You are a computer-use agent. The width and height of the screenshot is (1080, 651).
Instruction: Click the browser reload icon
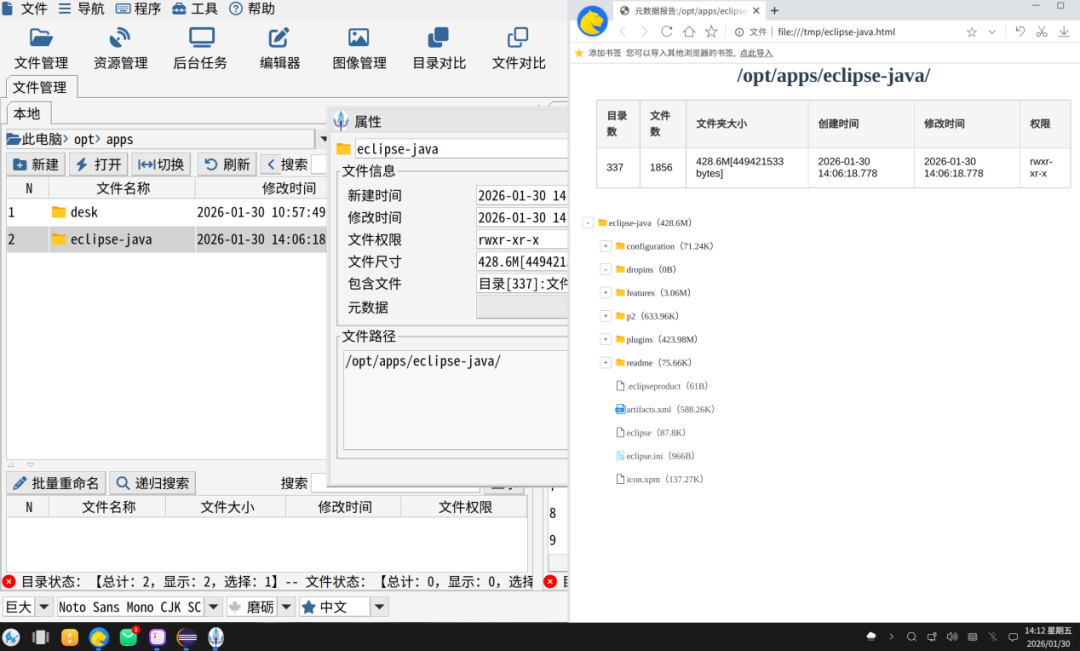pyautogui.click(x=667, y=32)
